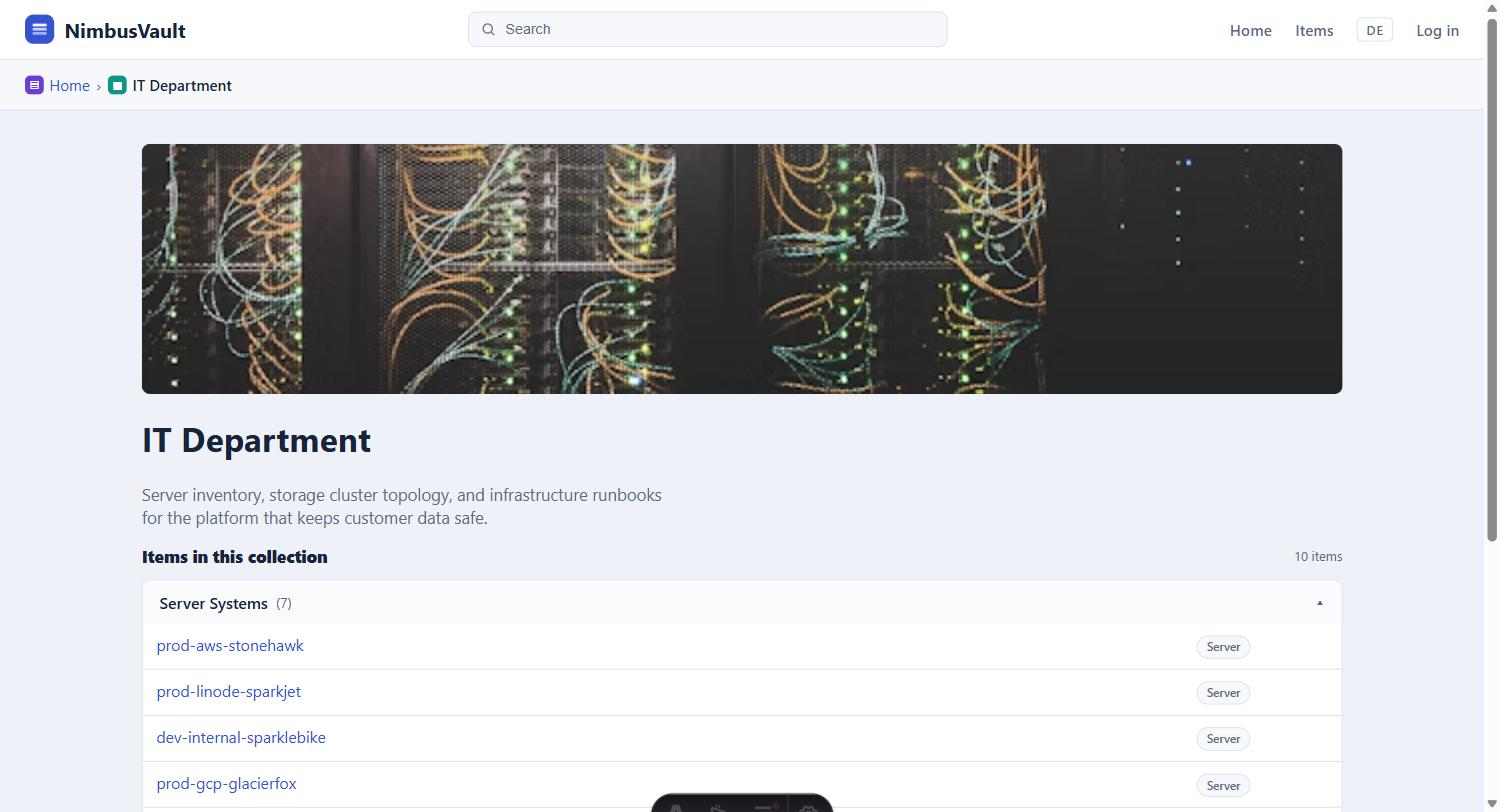Go to Home via breadcrumb link
This screenshot has height=812, width=1500.
coord(70,85)
